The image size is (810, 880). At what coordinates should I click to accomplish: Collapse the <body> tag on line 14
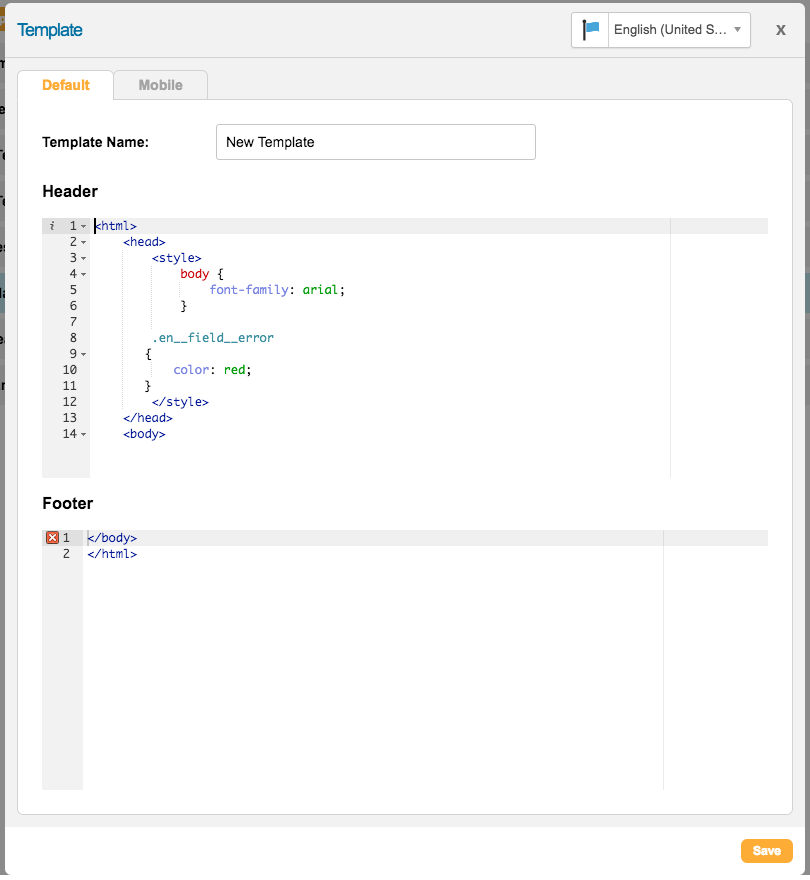pos(82,433)
